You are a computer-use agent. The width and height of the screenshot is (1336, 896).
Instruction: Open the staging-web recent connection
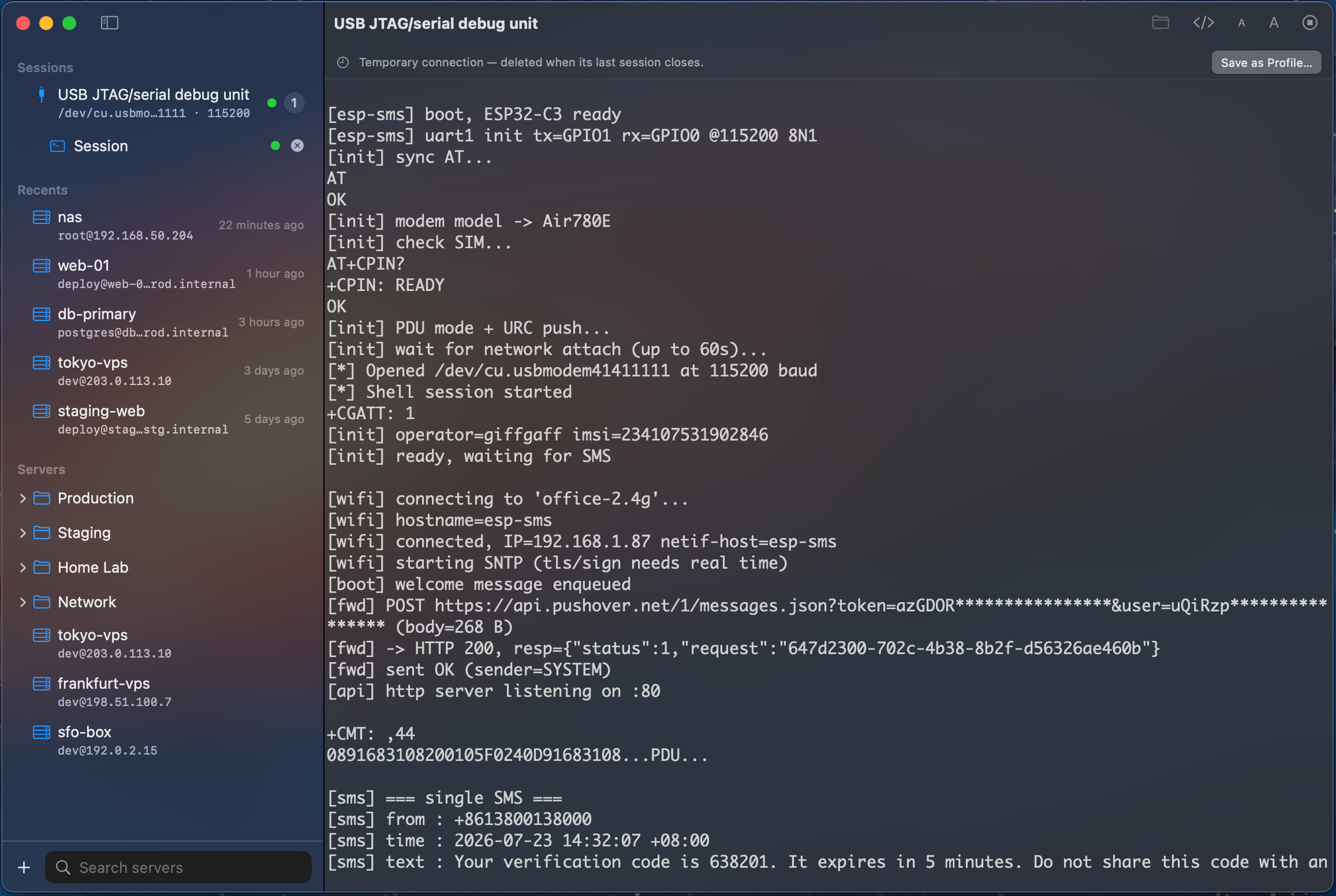tap(162, 419)
